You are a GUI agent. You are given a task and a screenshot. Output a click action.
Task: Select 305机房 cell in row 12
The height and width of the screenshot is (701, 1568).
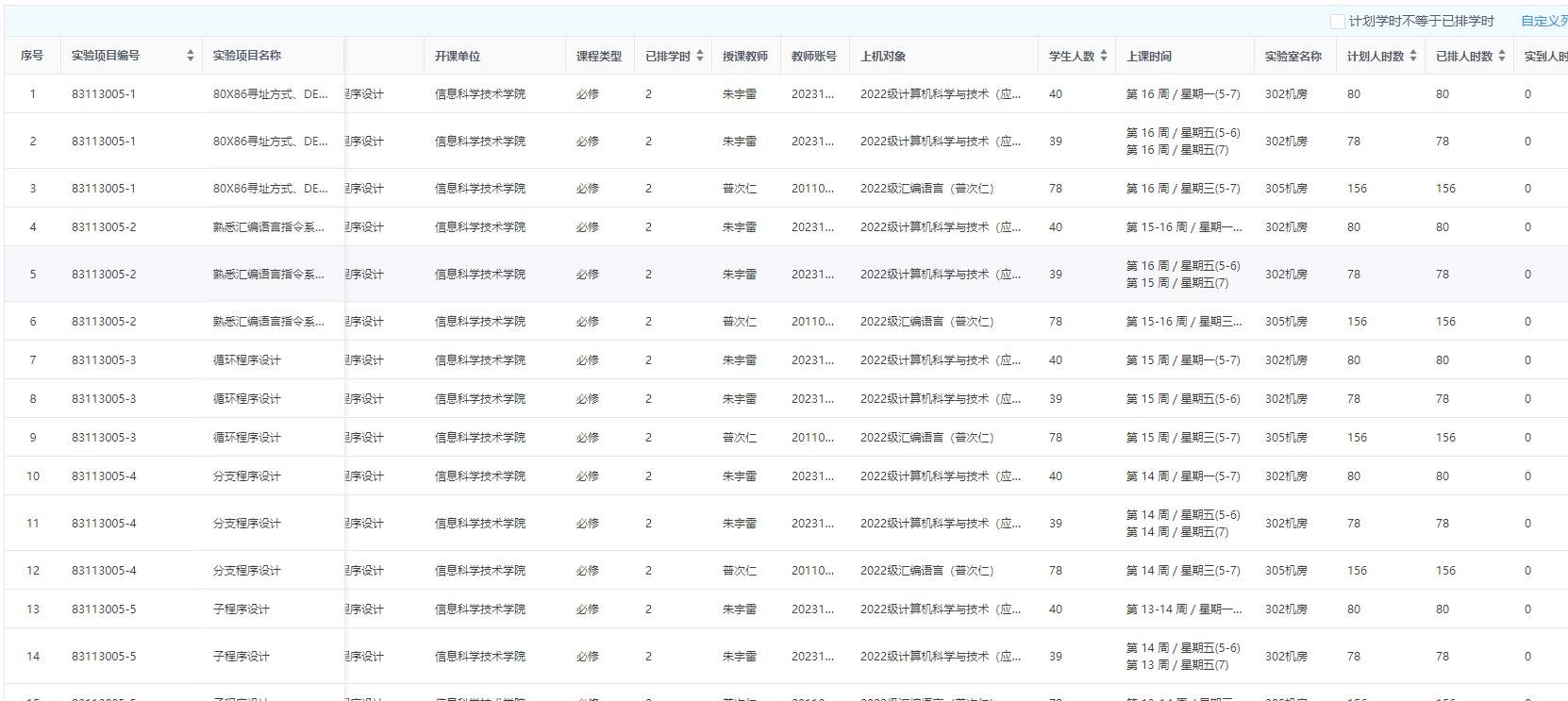click(1286, 571)
